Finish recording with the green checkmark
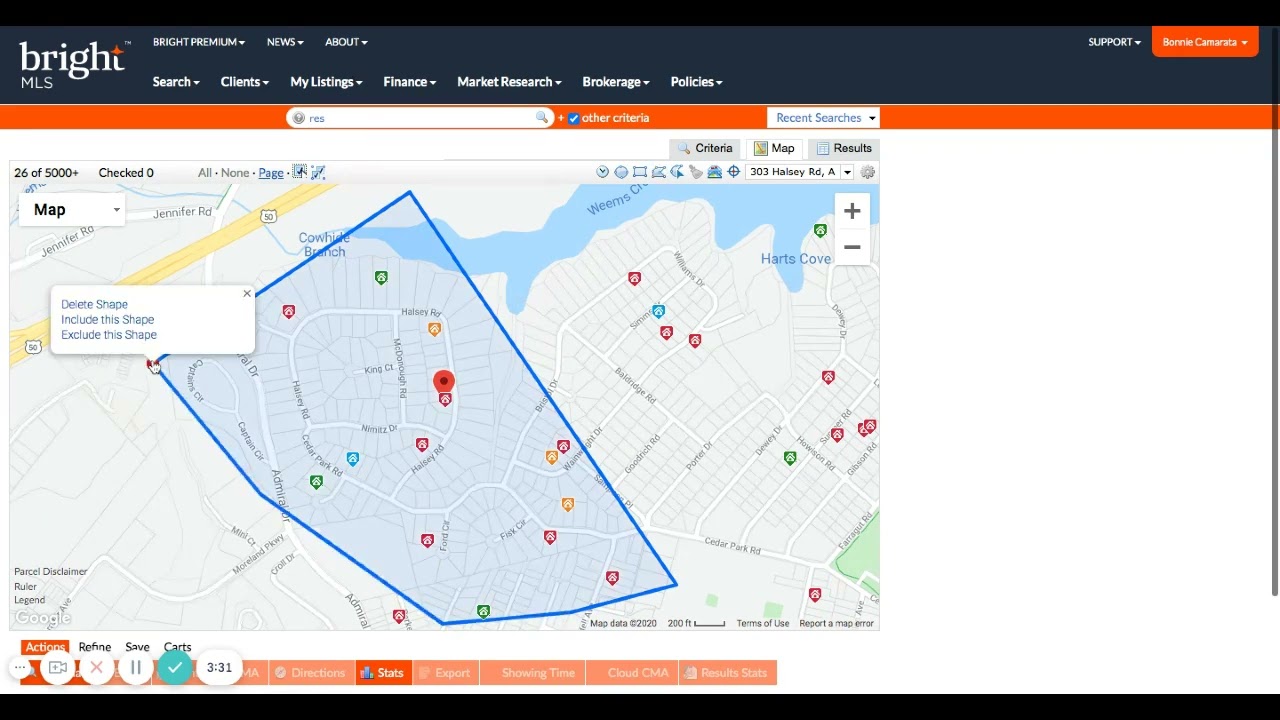 point(175,668)
